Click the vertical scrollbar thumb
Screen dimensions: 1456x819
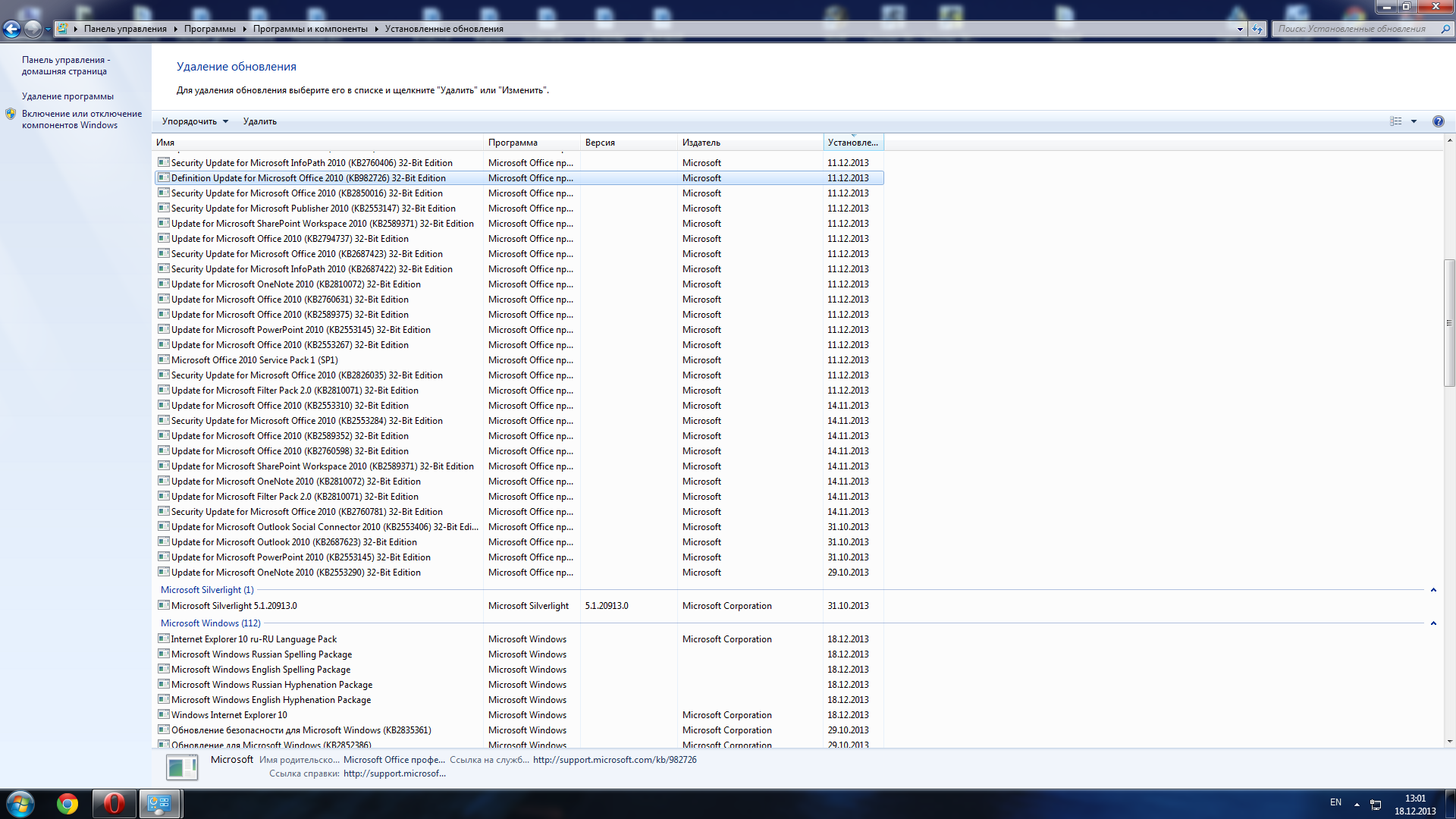(1449, 323)
